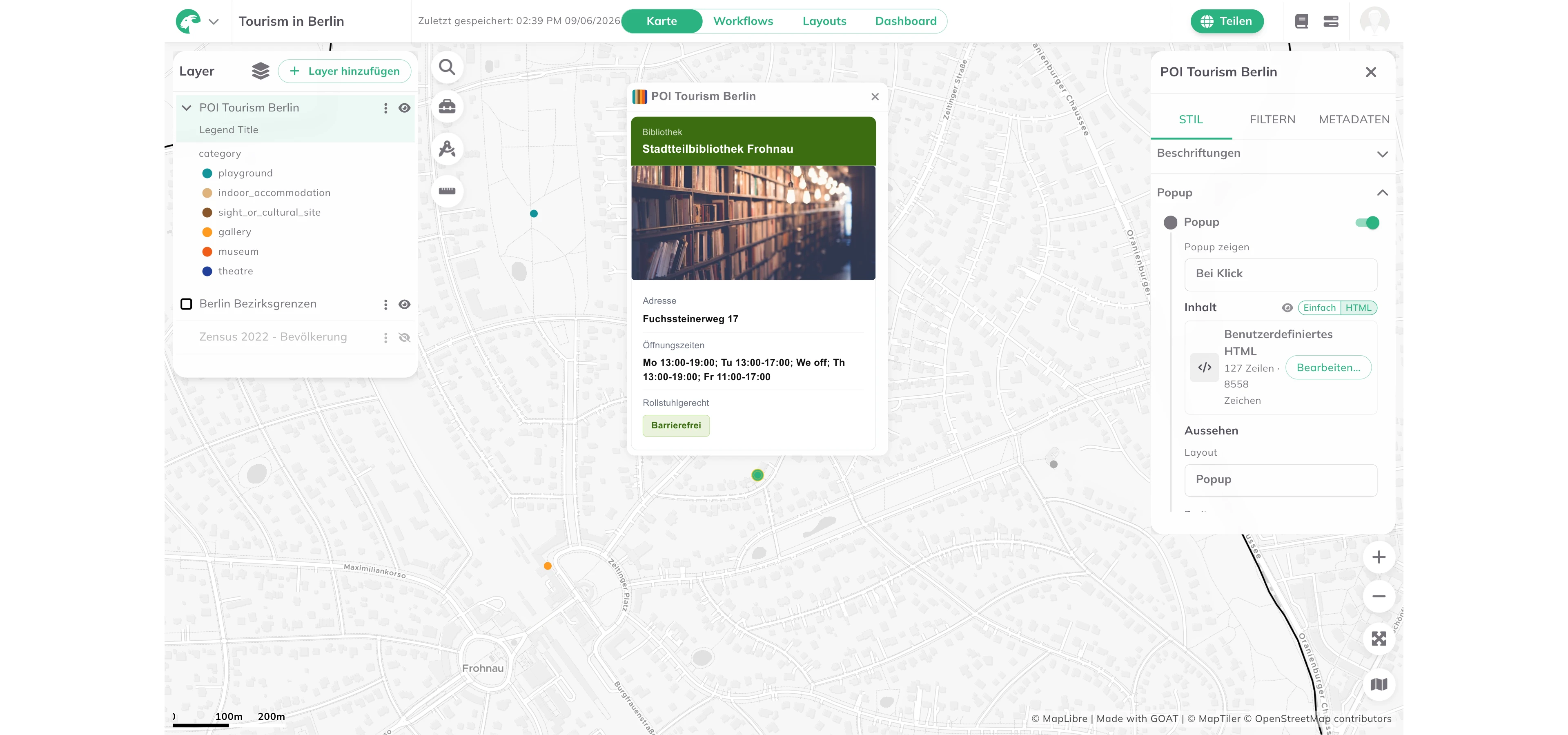The height and width of the screenshot is (735, 1568).
Task: Zoom in on the map
Action: point(1379,557)
